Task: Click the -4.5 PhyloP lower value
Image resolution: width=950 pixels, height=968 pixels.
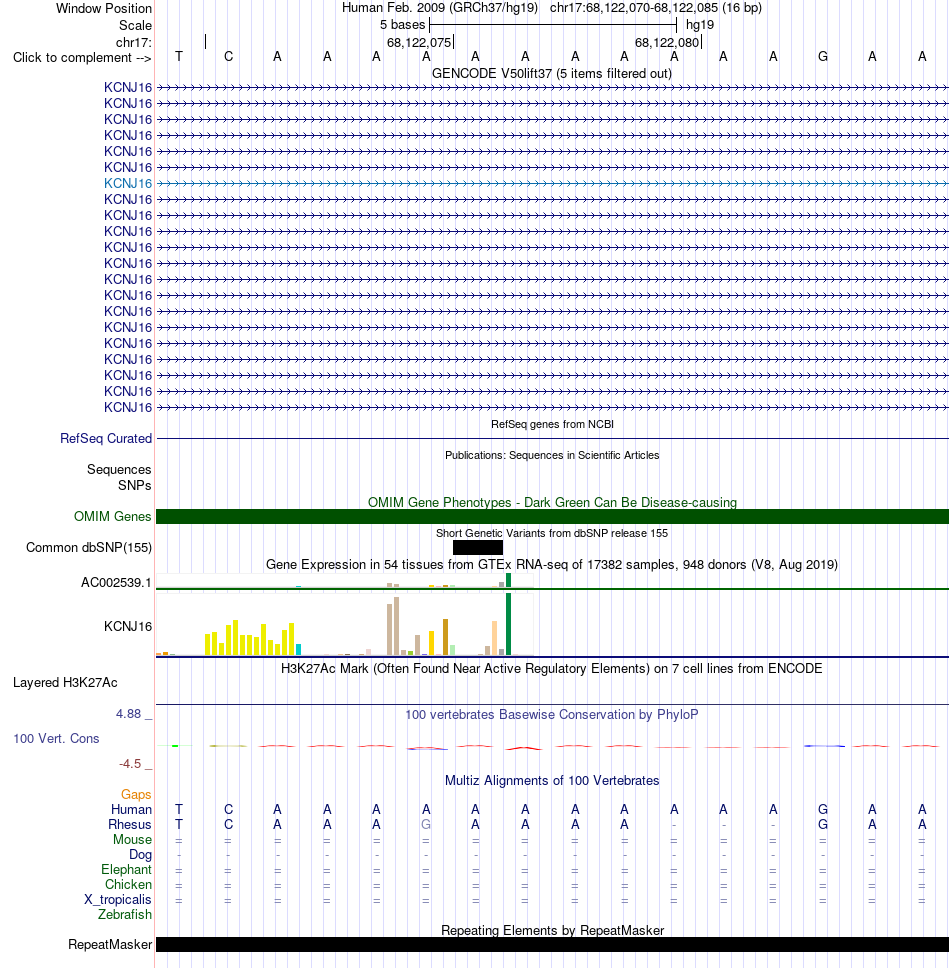Action: coord(130,764)
